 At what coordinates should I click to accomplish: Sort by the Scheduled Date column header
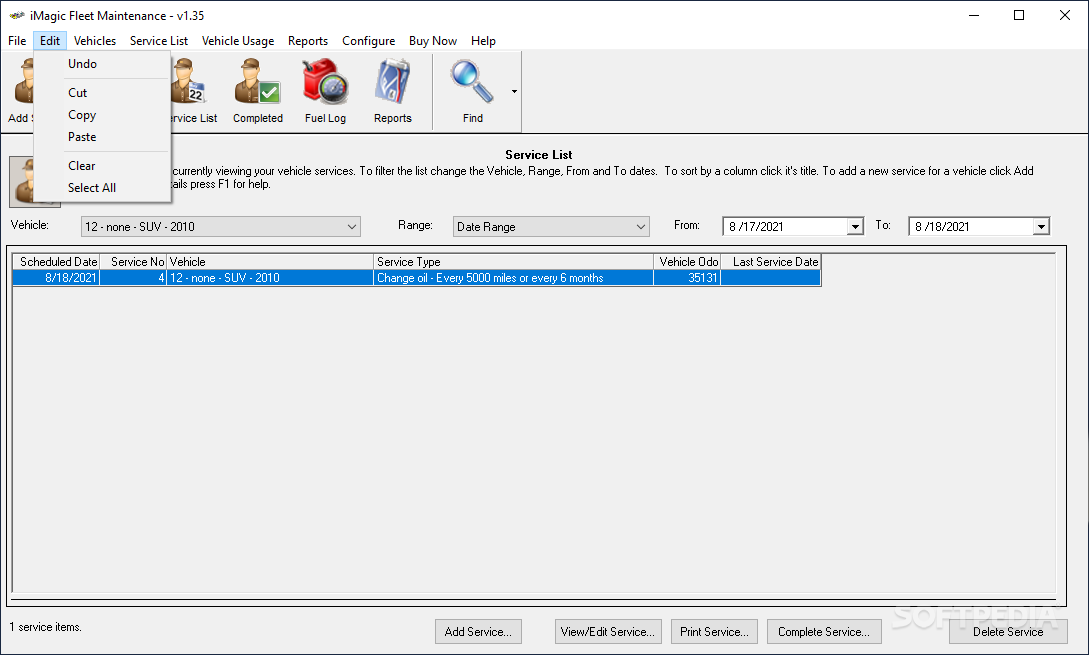click(57, 262)
